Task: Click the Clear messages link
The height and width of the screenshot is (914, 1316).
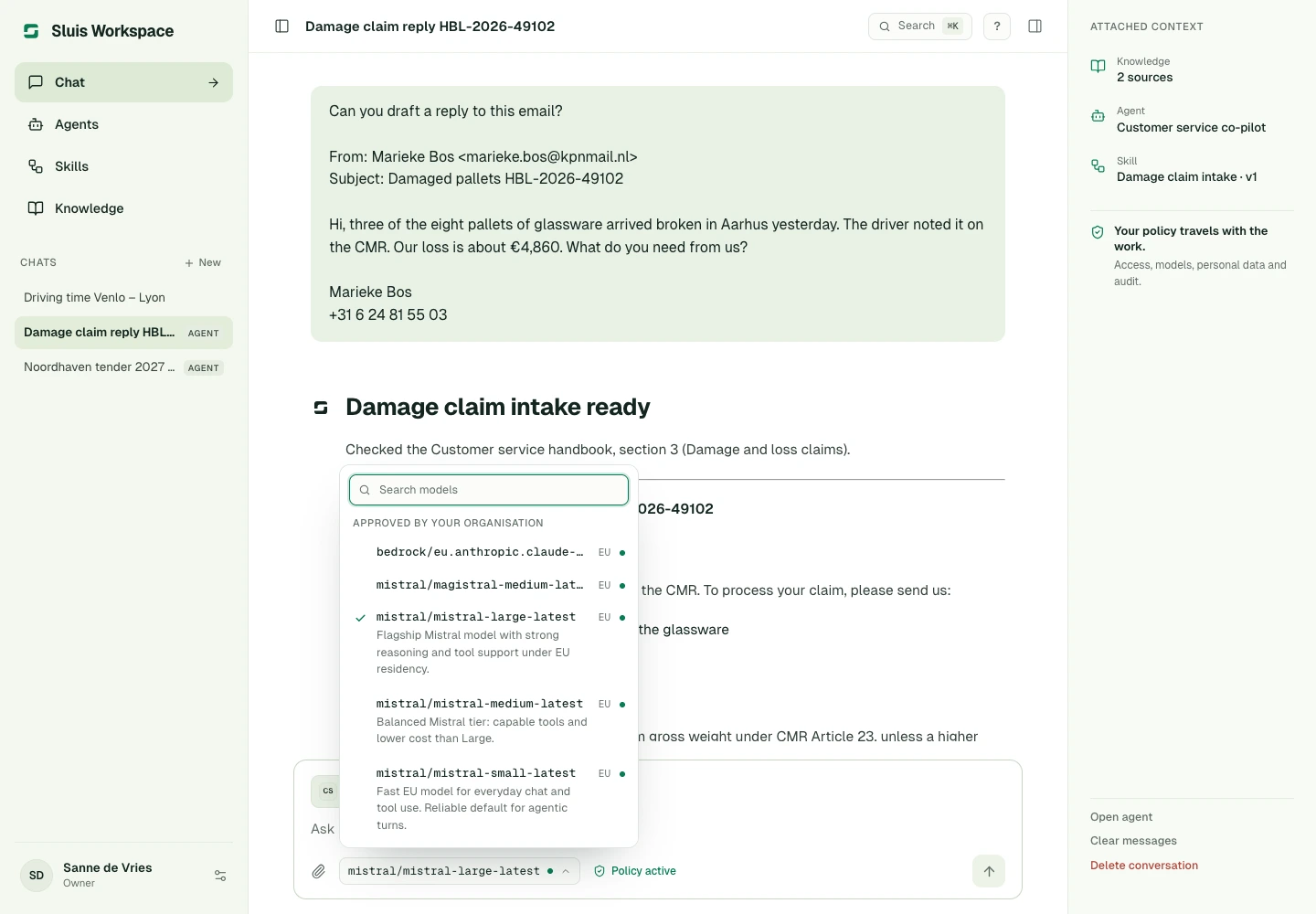Action: [1133, 841]
